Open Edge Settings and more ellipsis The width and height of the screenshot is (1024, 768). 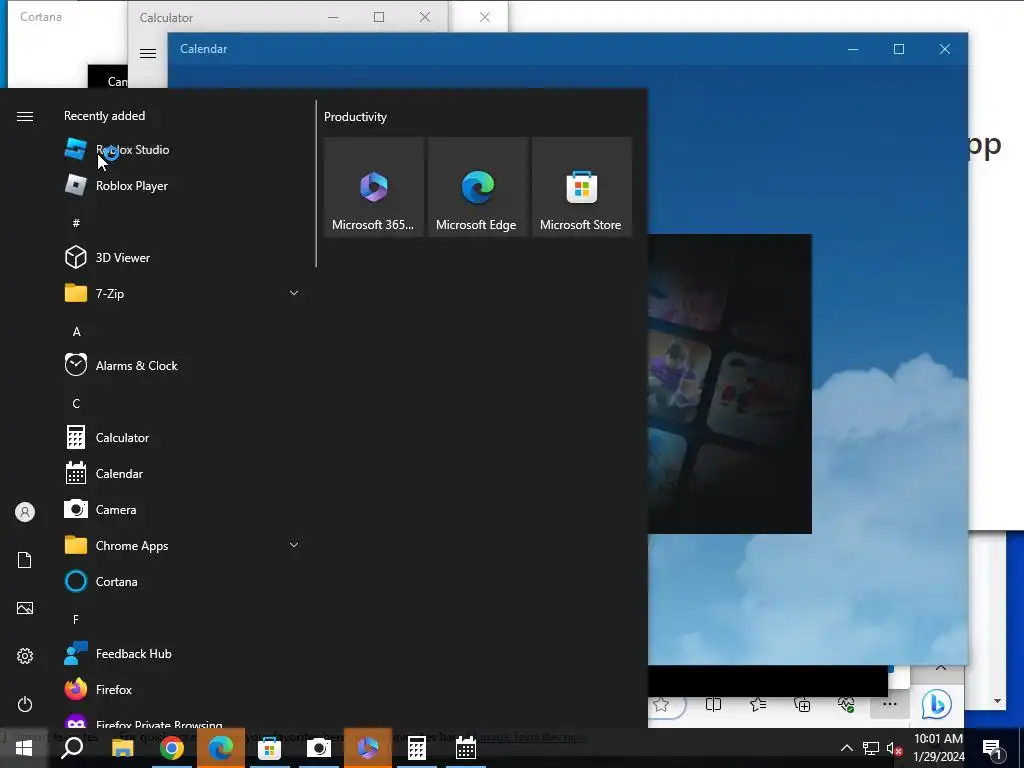tap(889, 704)
